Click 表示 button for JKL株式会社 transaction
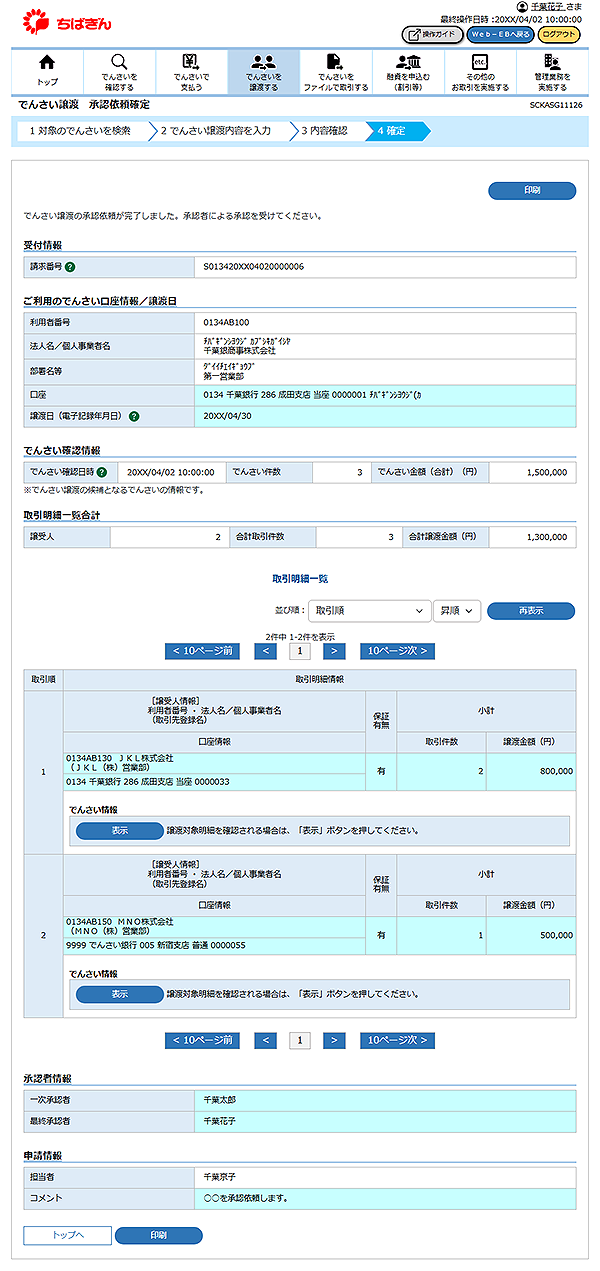The image size is (600, 1271). coord(120,830)
